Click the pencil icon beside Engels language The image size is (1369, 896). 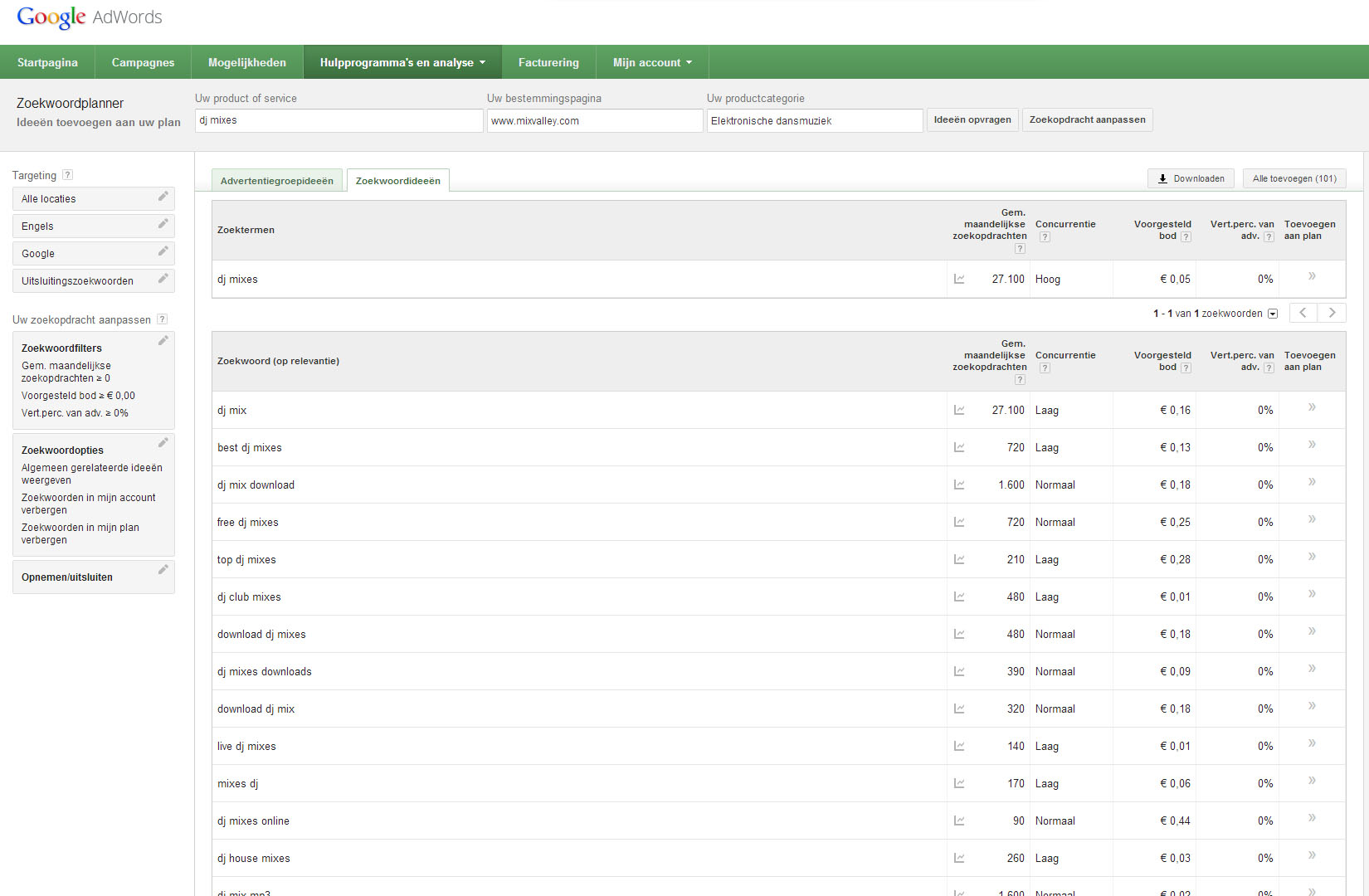tap(163, 224)
